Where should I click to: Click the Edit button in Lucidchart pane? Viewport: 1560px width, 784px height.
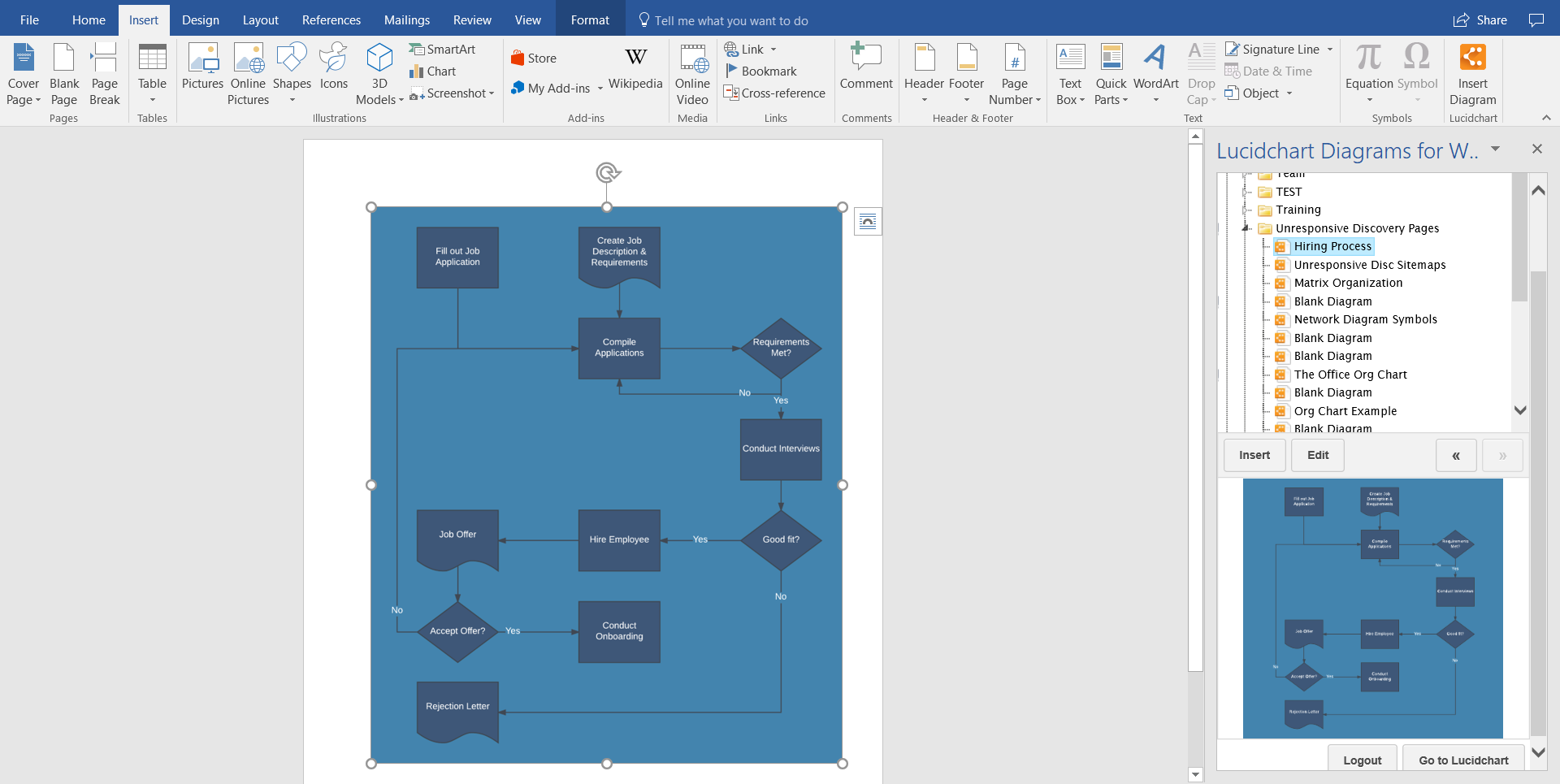(x=1318, y=455)
